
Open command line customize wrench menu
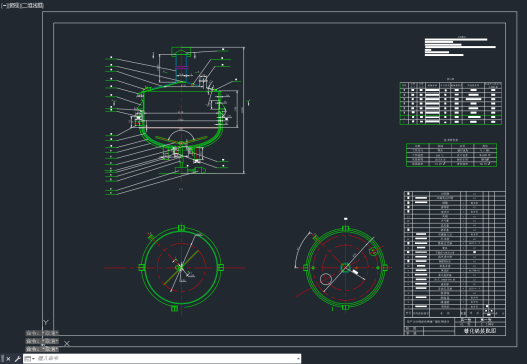pyautogui.click(x=18, y=359)
